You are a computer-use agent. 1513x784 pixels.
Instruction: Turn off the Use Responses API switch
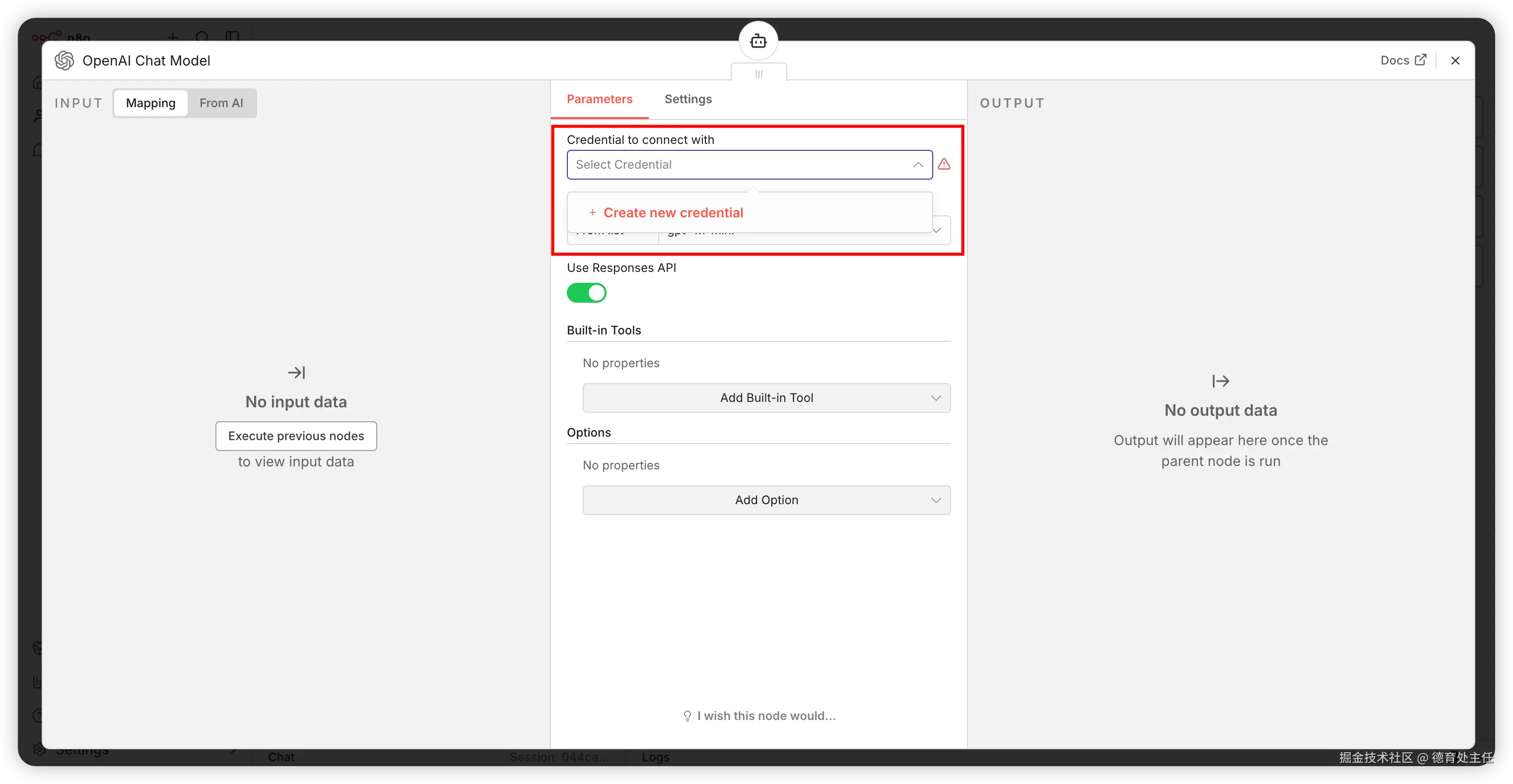click(586, 292)
